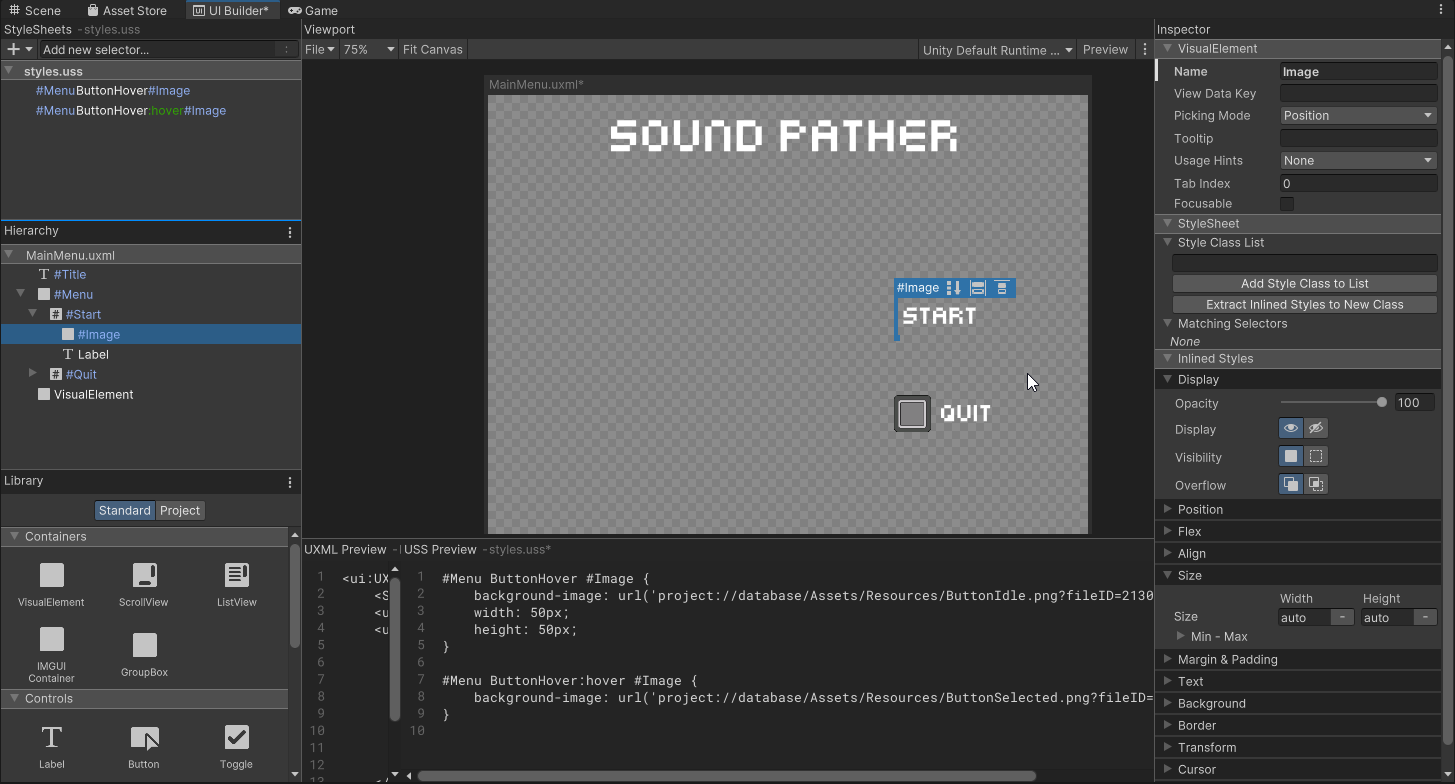Image resolution: width=1455 pixels, height=784 pixels.
Task: Select the ScrollView container in the Library
Action: [x=143, y=585]
